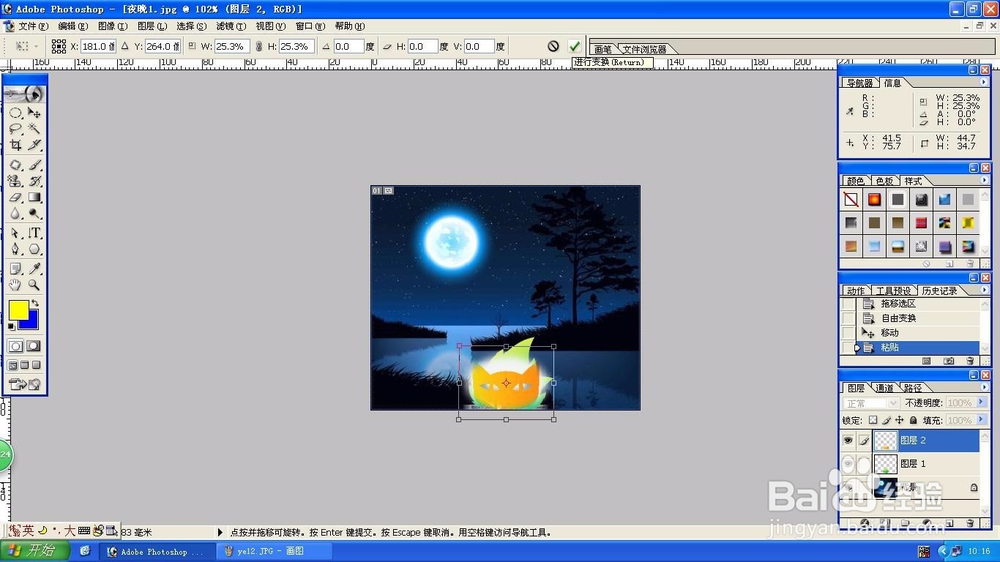Image resolution: width=1000 pixels, height=562 pixels.
Task: Select the Brush tool
Action: click(34, 165)
